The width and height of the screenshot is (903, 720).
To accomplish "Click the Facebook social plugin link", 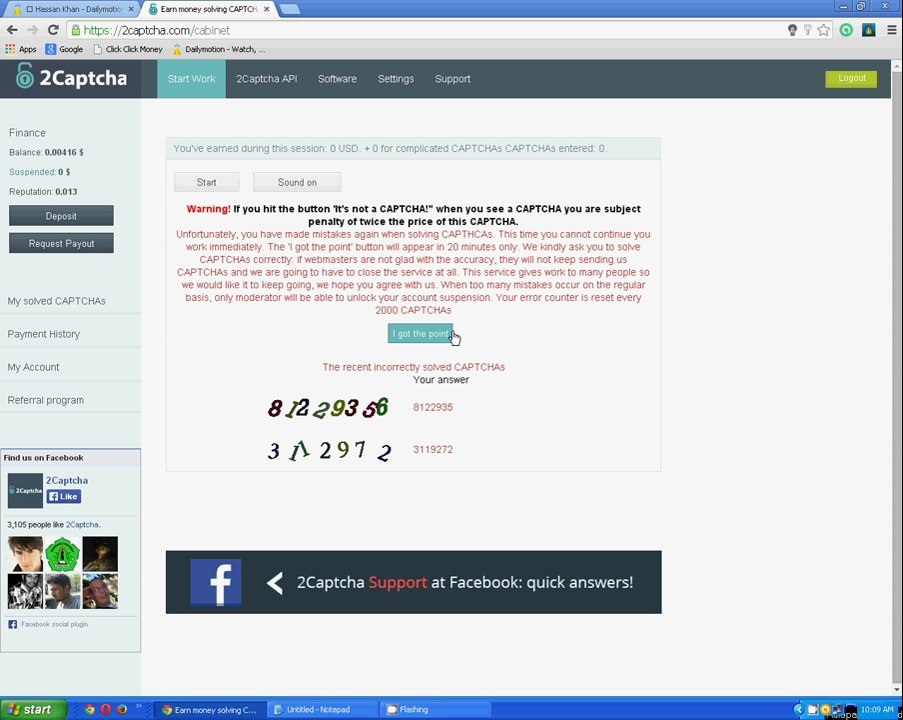I will pyautogui.click(x=54, y=624).
